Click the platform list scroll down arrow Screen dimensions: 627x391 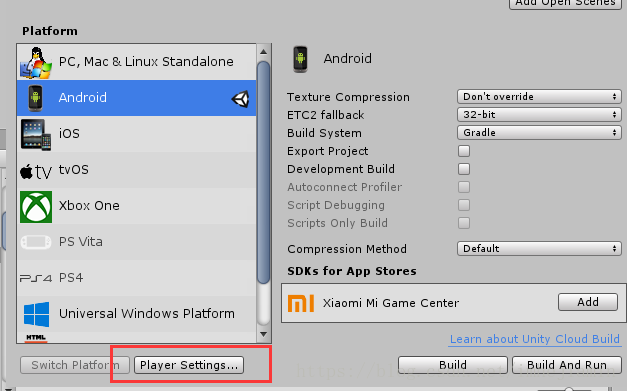pyautogui.click(x=264, y=334)
